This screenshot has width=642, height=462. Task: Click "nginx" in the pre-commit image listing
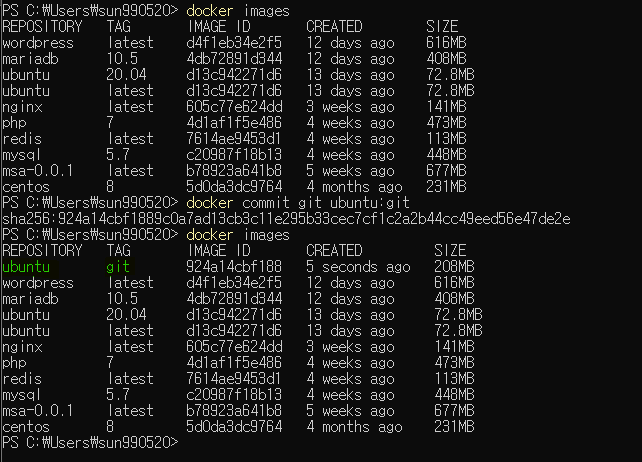[23, 107]
